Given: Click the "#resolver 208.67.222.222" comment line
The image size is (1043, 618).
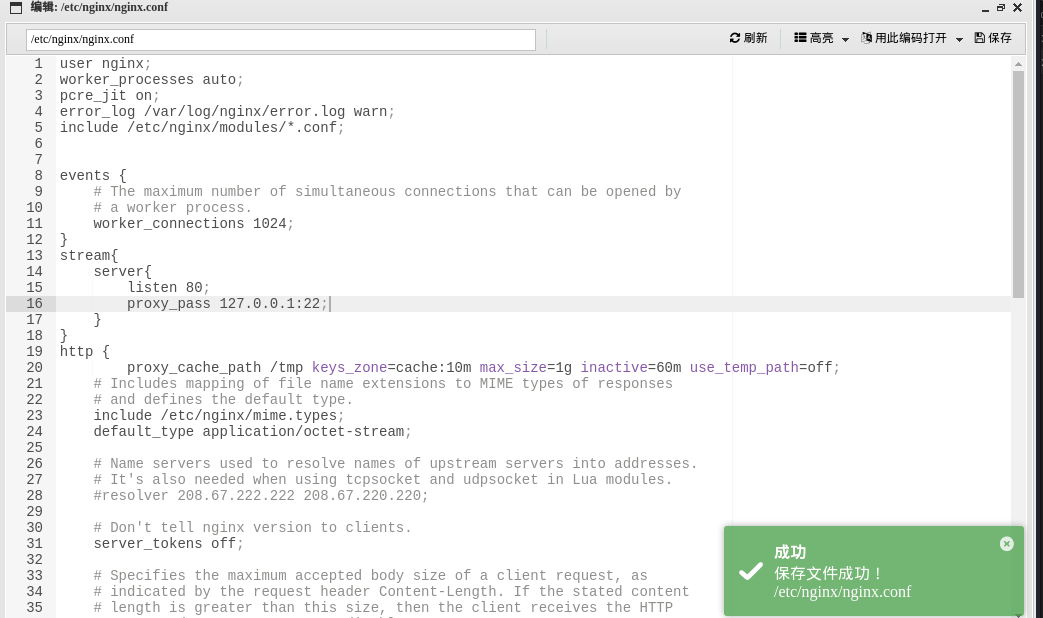Looking at the screenshot, I should click(261, 496).
